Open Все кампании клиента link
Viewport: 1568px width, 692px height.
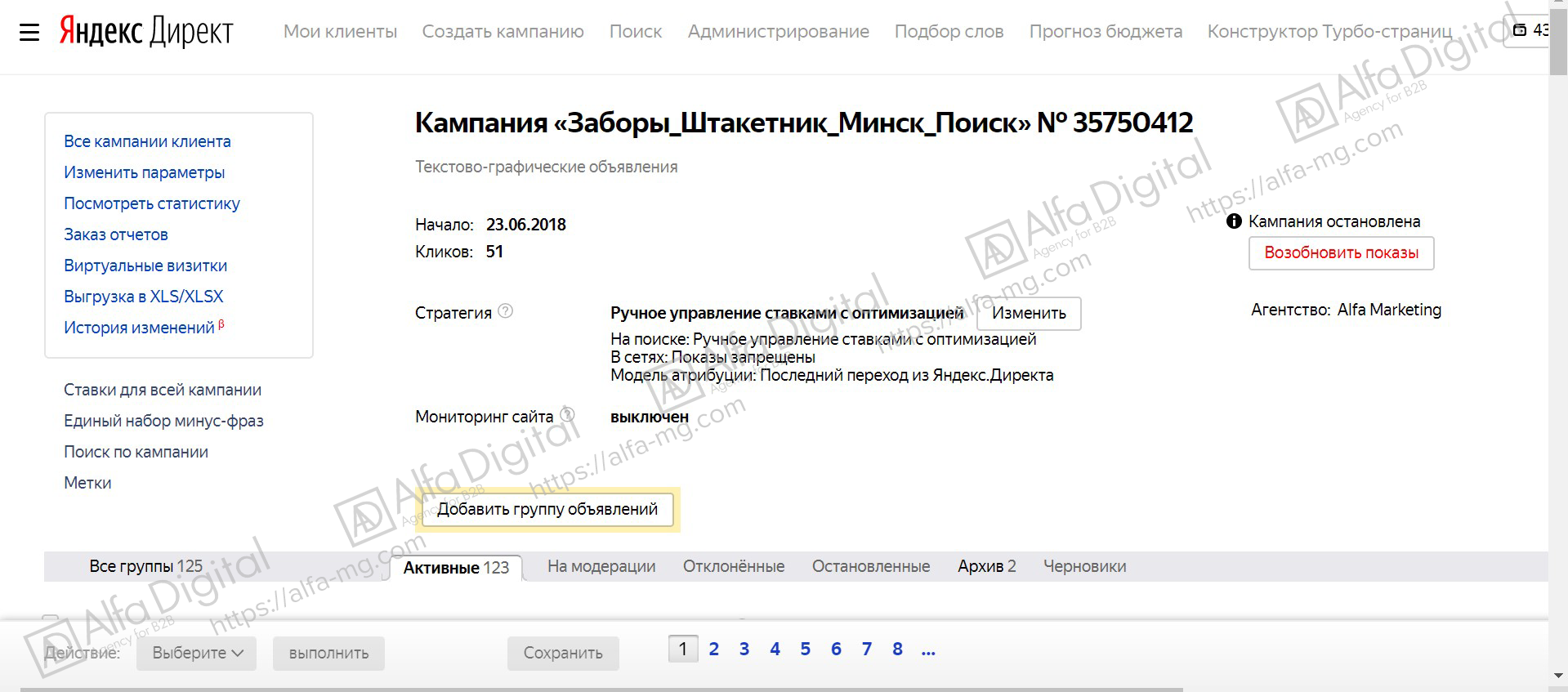click(147, 141)
